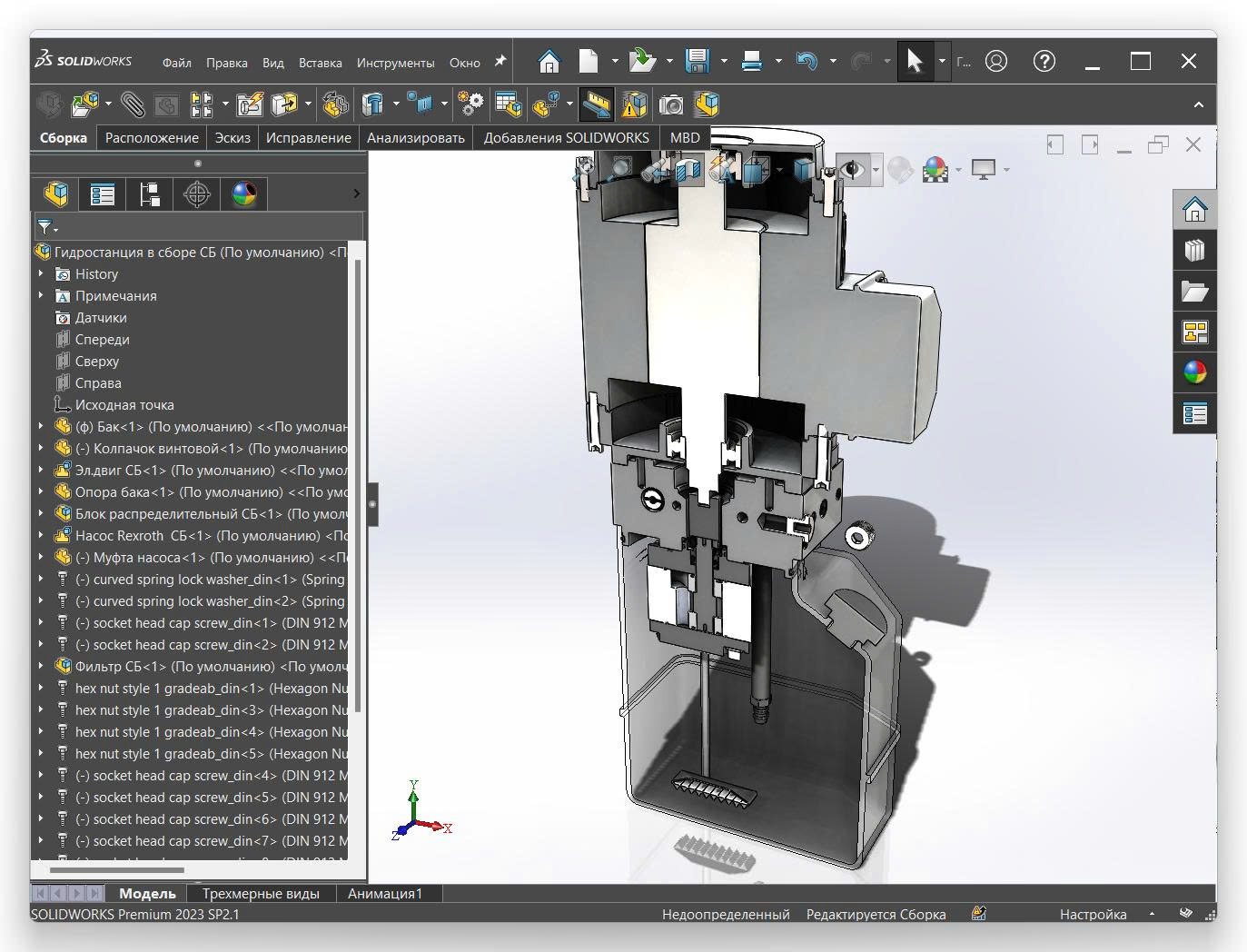Expand the Насос Rexroth СБ<1> component
This screenshot has height=952, width=1247.
41,536
